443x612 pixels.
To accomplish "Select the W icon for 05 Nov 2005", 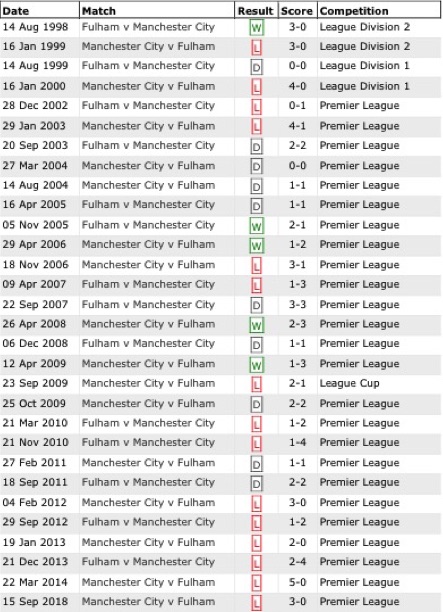I will 256,226.
